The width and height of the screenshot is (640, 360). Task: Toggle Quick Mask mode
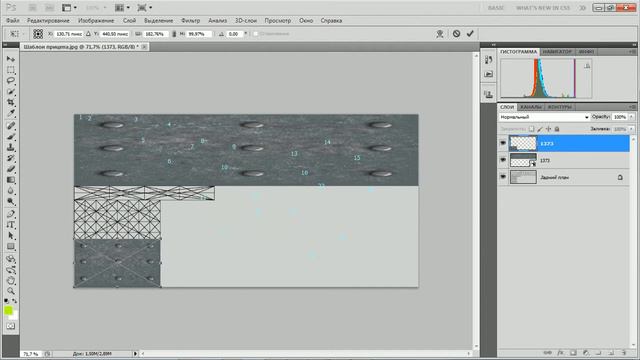(x=11, y=326)
